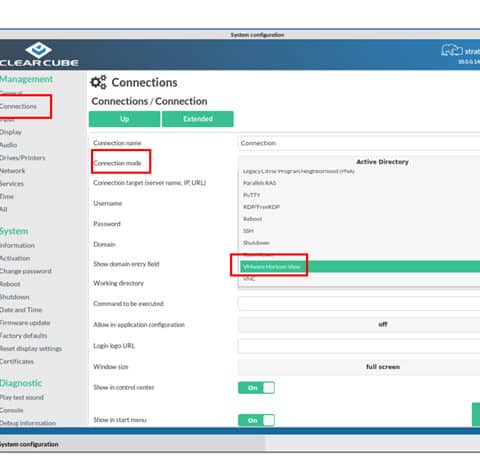Toggle the Show in start menu switch
Image resolution: width=480 pixels, height=472 pixels.
(x=256, y=420)
